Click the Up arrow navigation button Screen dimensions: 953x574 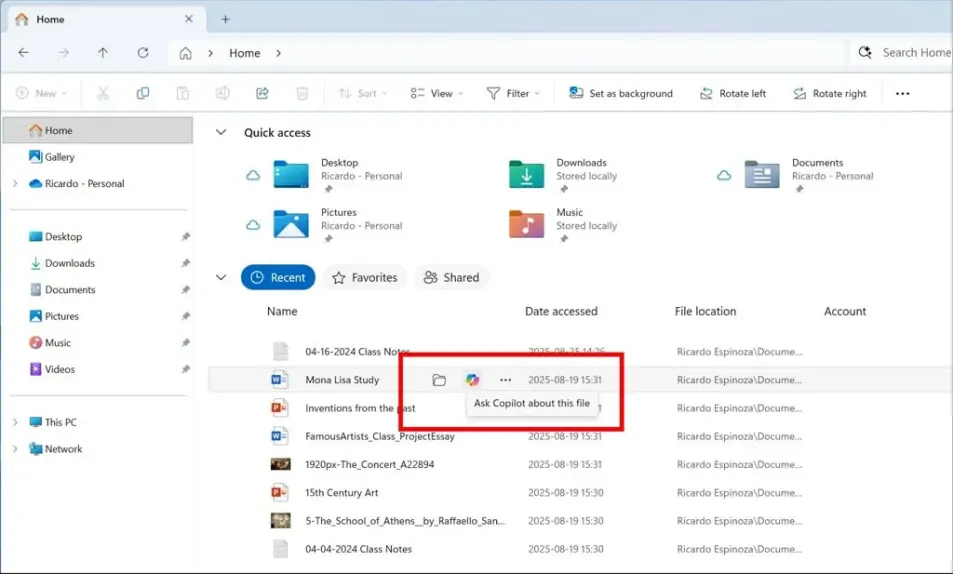click(103, 53)
